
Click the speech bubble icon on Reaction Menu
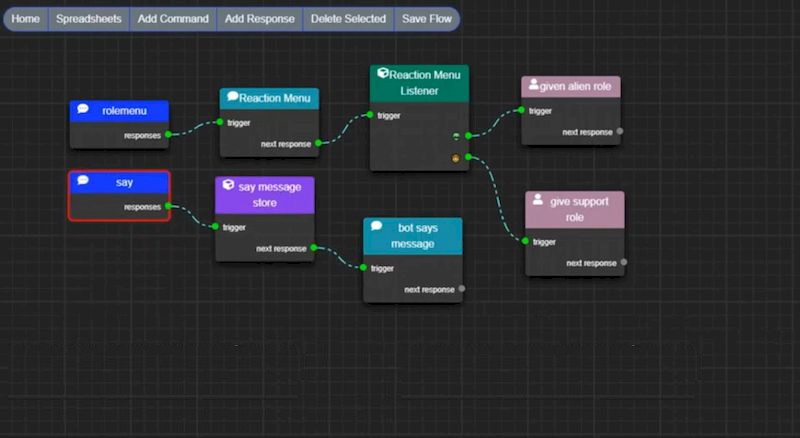[x=233, y=96]
